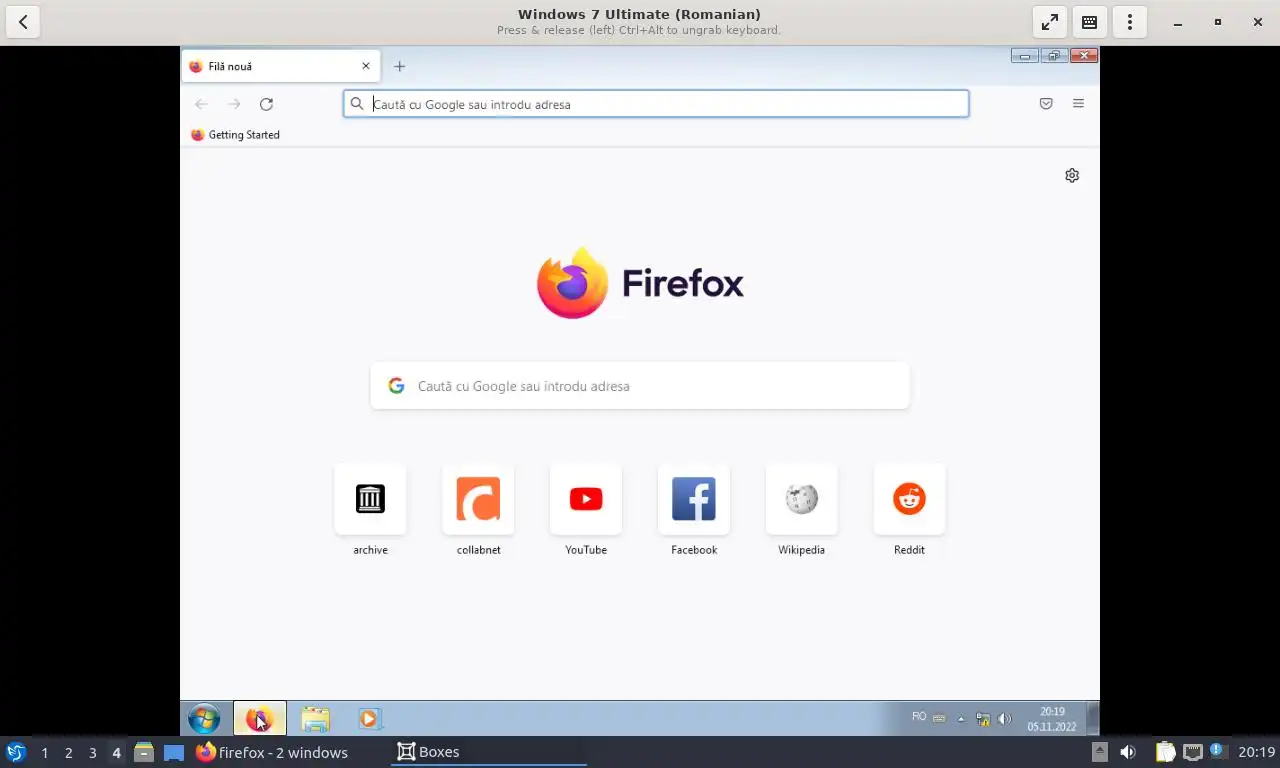The width and height of the screenshot is (1280, 768).
Task: Expand host tray eject arrow
Action: (1099, 752)
